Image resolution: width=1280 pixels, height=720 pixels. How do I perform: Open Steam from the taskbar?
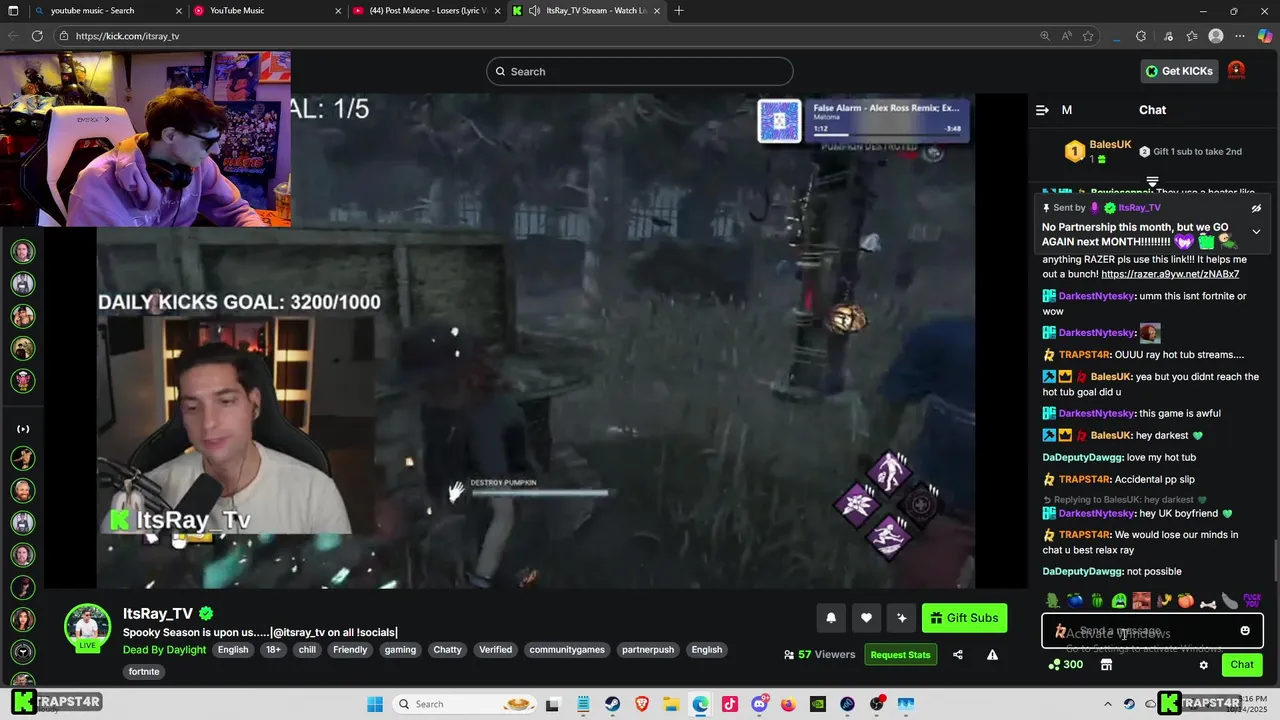coord(611,704)
